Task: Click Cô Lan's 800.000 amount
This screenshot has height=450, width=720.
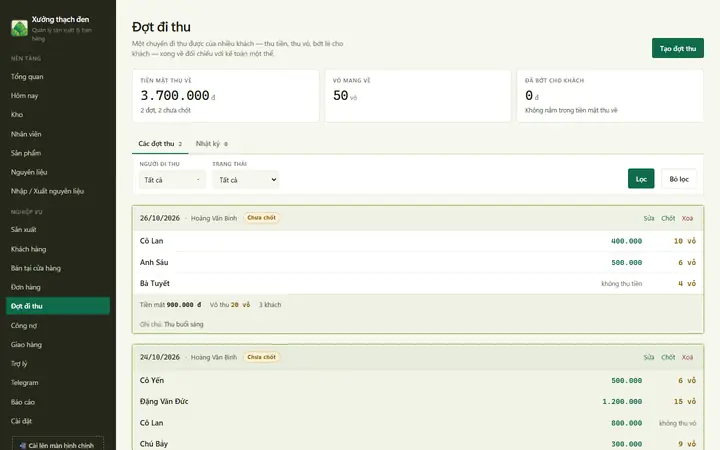Action: (626, 423)
